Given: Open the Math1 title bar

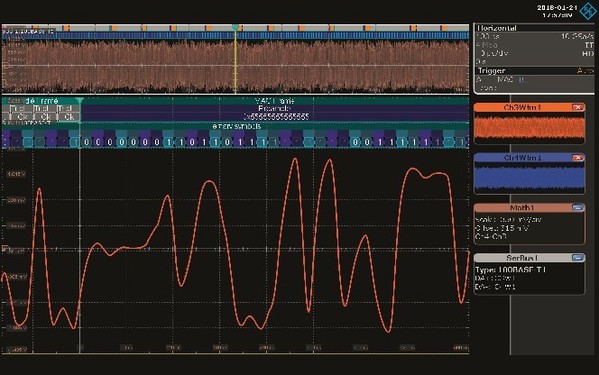Looking at the screenshot, I should tap(523, 208).
